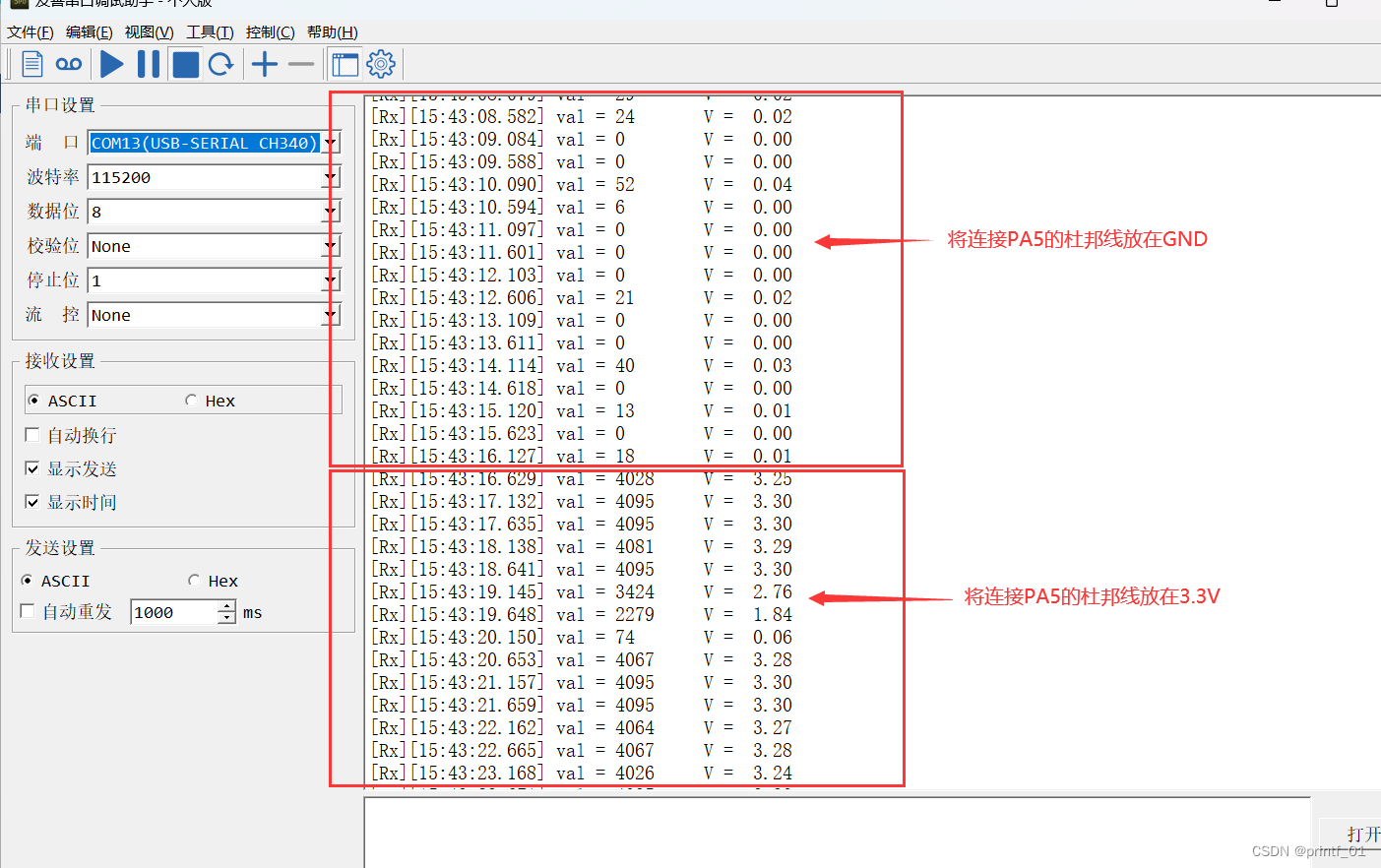Expand the 115200 baud rate dropdown
The width and height of the screenshot is (1381, 868).
[x=331, y=177]
